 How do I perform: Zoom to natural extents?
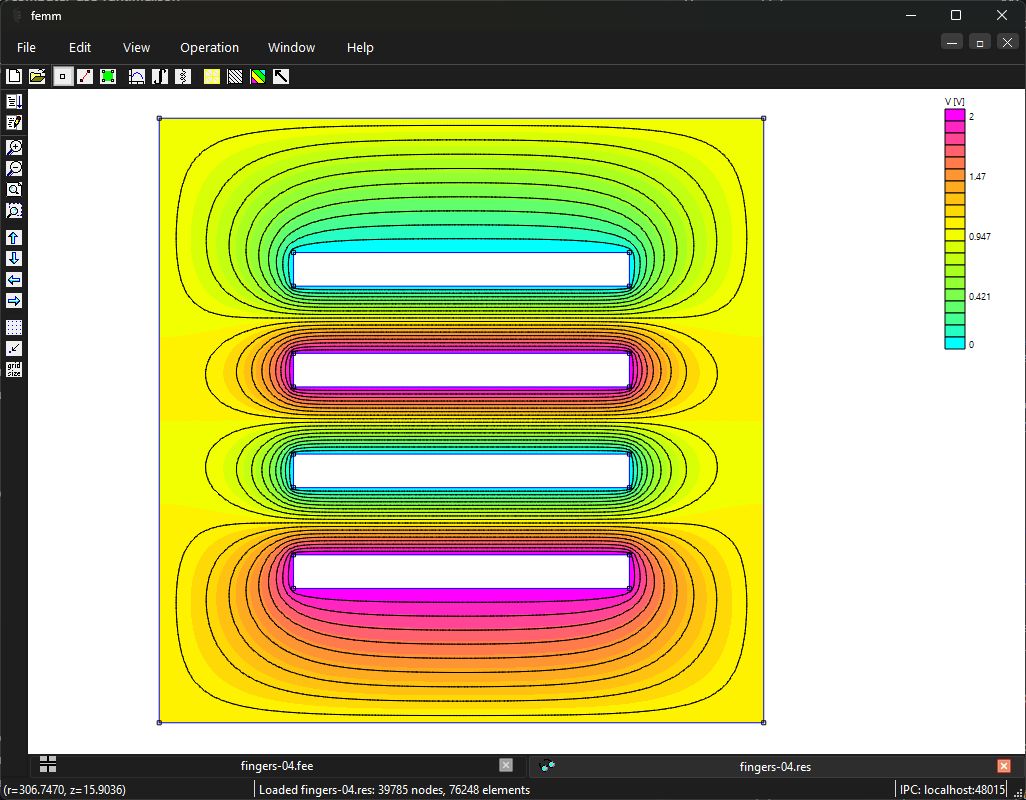tap(14, 189)
